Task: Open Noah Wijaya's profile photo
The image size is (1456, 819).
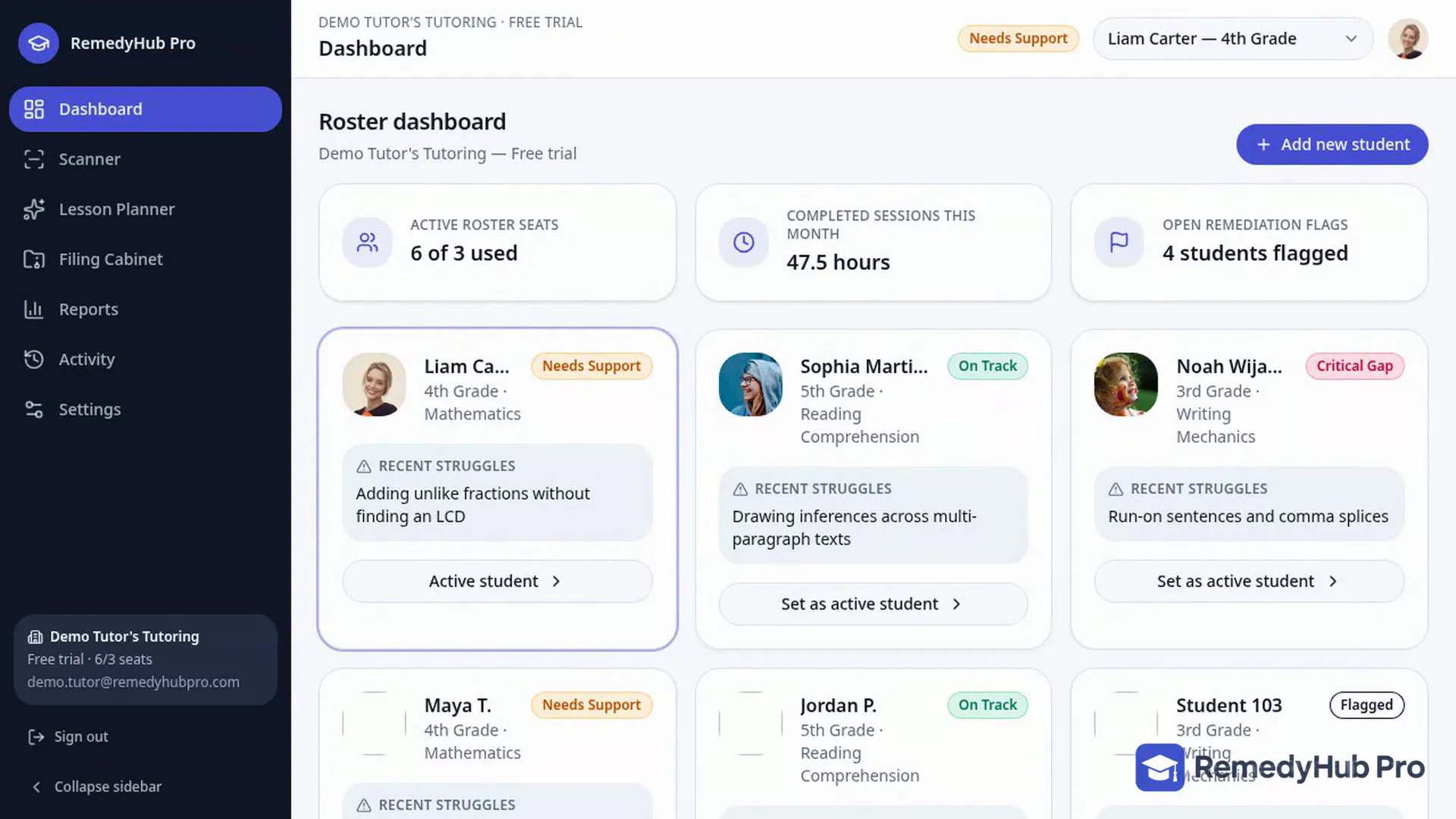Action: pyautogui.click(x=1125, y=384)
